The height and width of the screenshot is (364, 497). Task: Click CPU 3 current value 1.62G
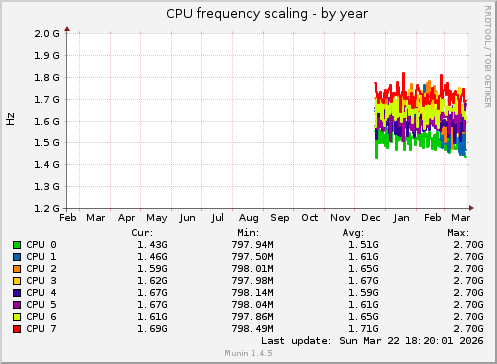[152, 281]
